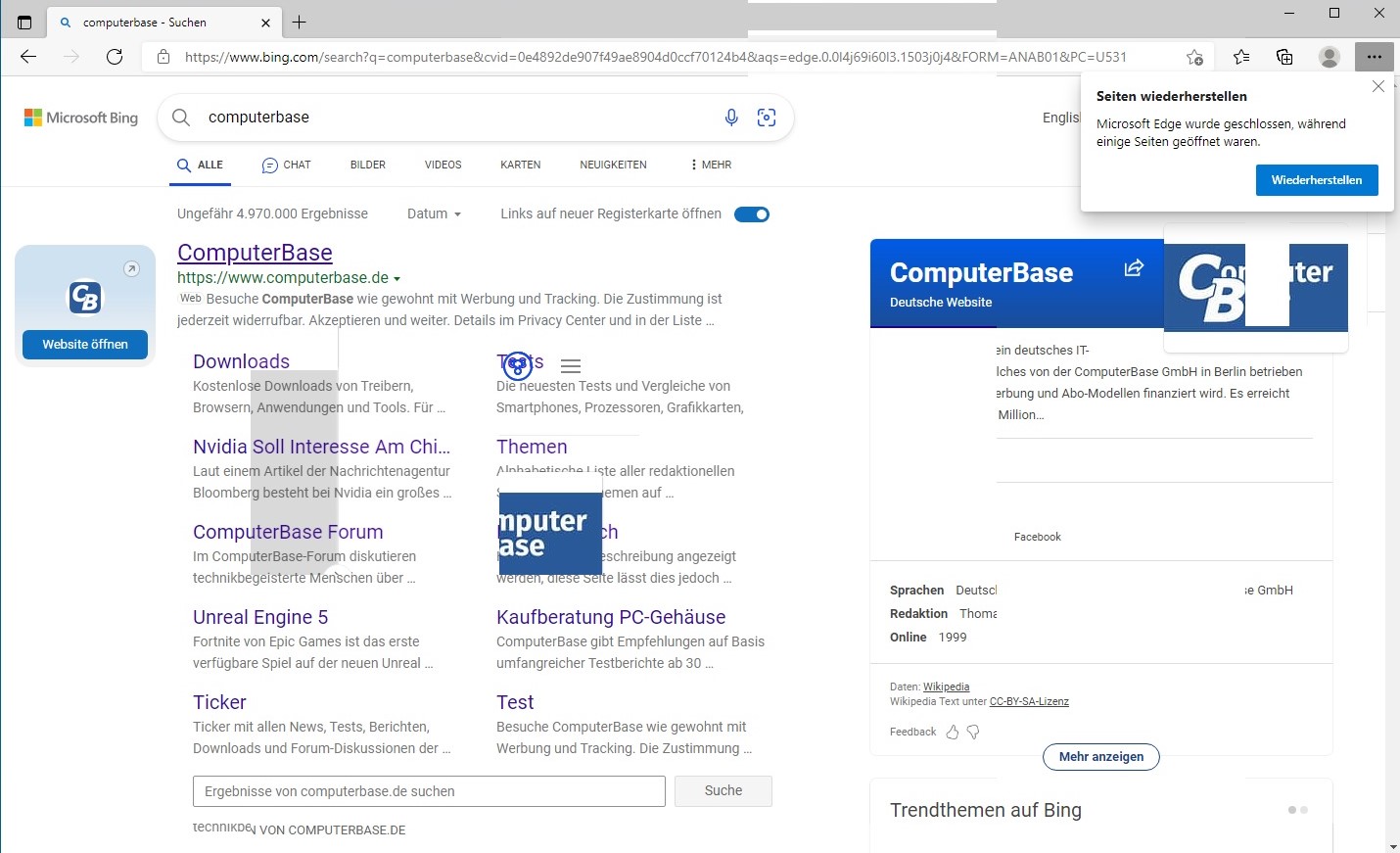Screen dimensions: 1400x853
Task: Open the user profile icon
Action: [x=1330, y=57]
